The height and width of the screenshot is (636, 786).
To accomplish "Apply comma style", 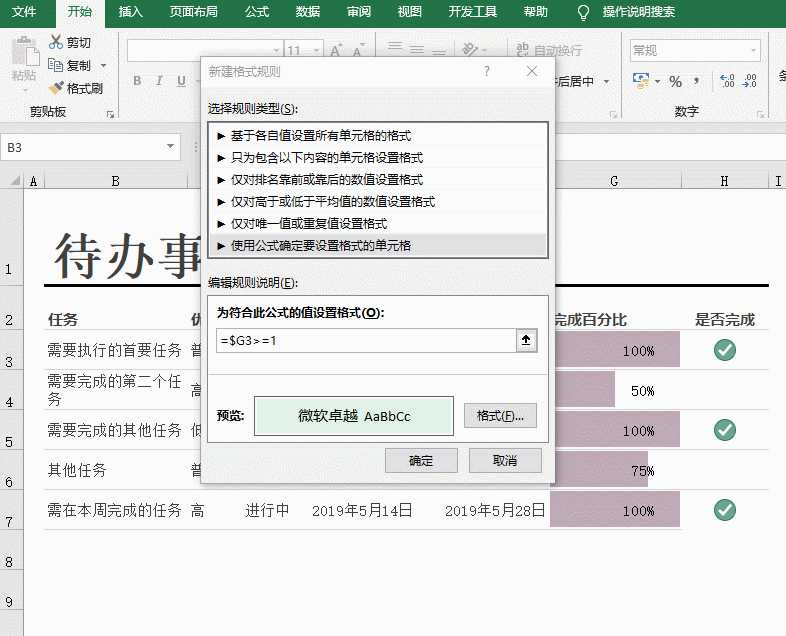I will click(x=696, y=81).
